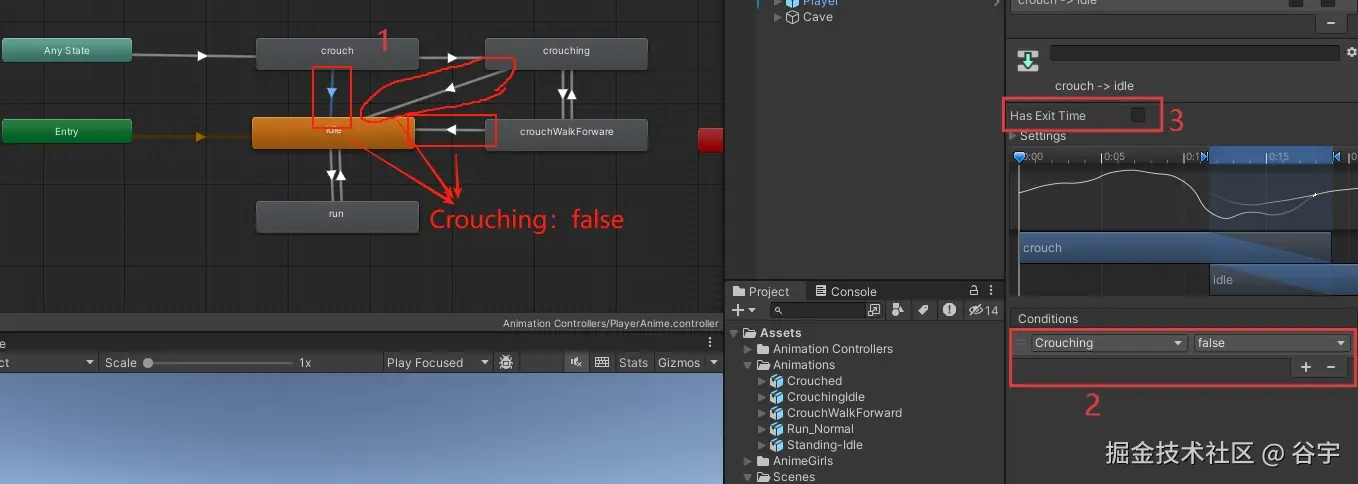Toggle the keyboard shortcuts icon in Game view
This screenshot has width=1358, height=484.
point(602,362)
